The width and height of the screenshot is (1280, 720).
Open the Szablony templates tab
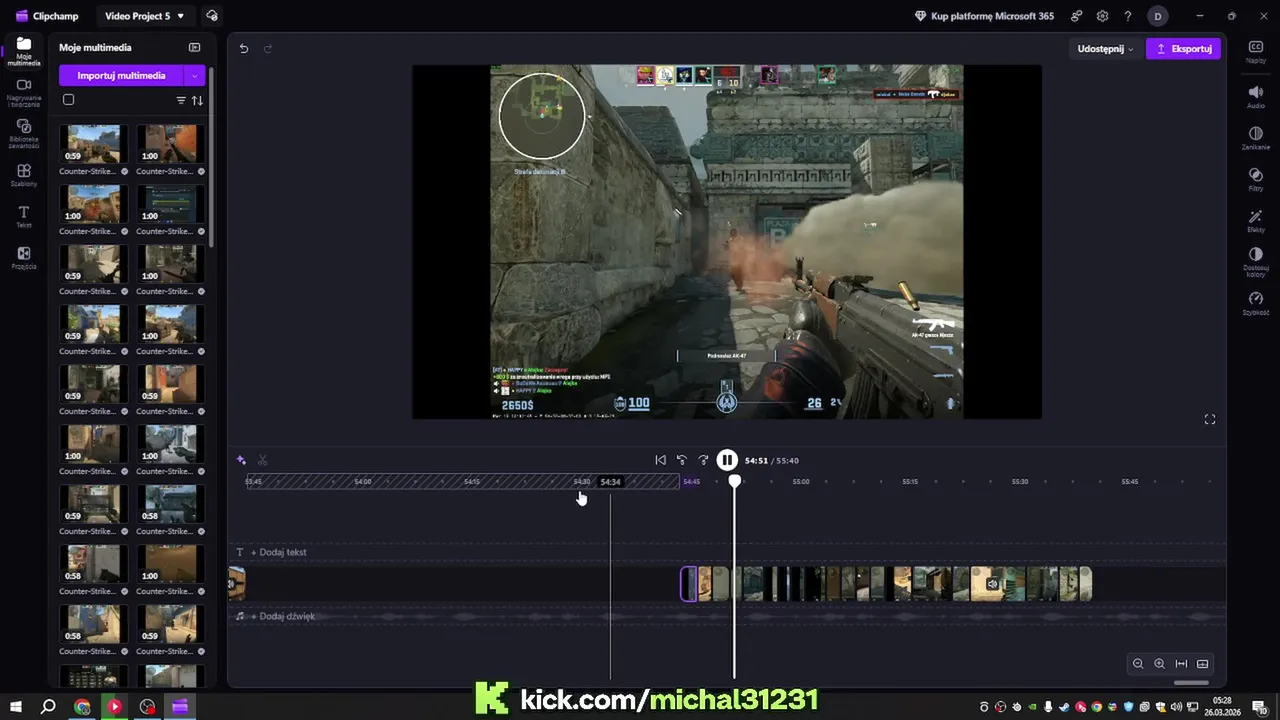(24, 175)
